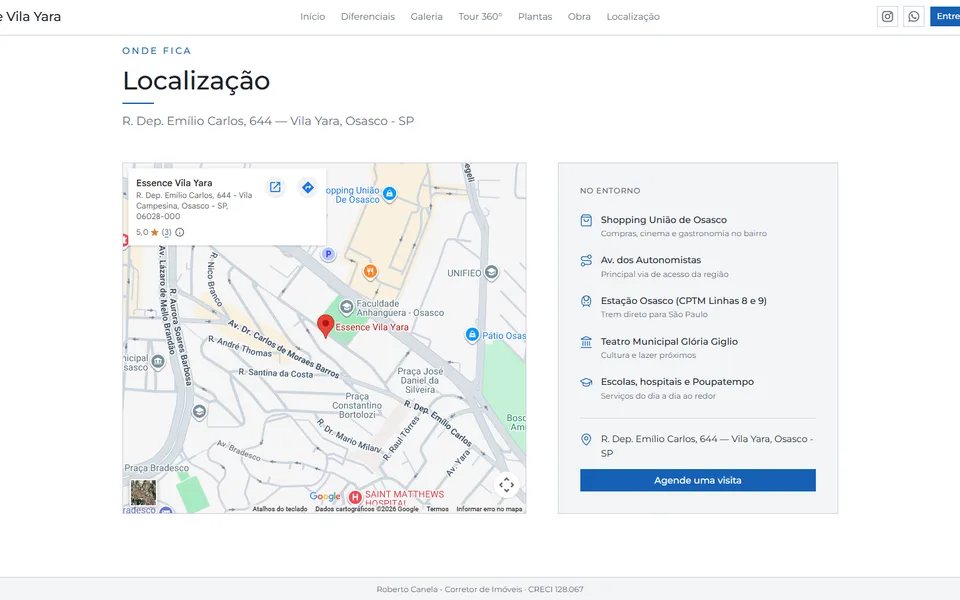Click the Agende uma visita button
Viewport: 960px width, 600px height.
coord(698,480)
